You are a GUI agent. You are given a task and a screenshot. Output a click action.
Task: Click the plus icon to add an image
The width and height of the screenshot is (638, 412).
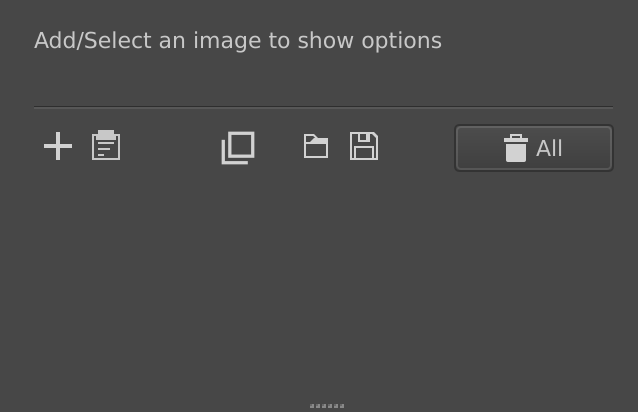(x=58, y=146)
